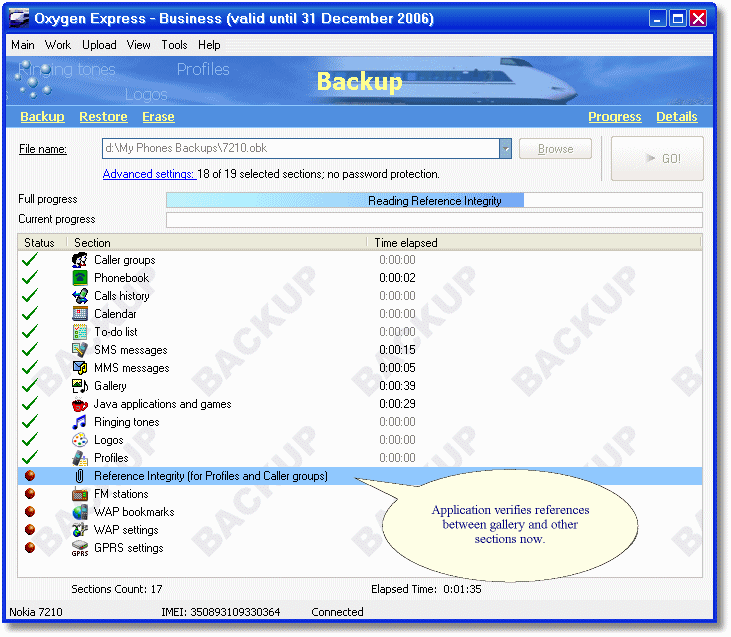Click the Caller groups section icon

[80, 260]
